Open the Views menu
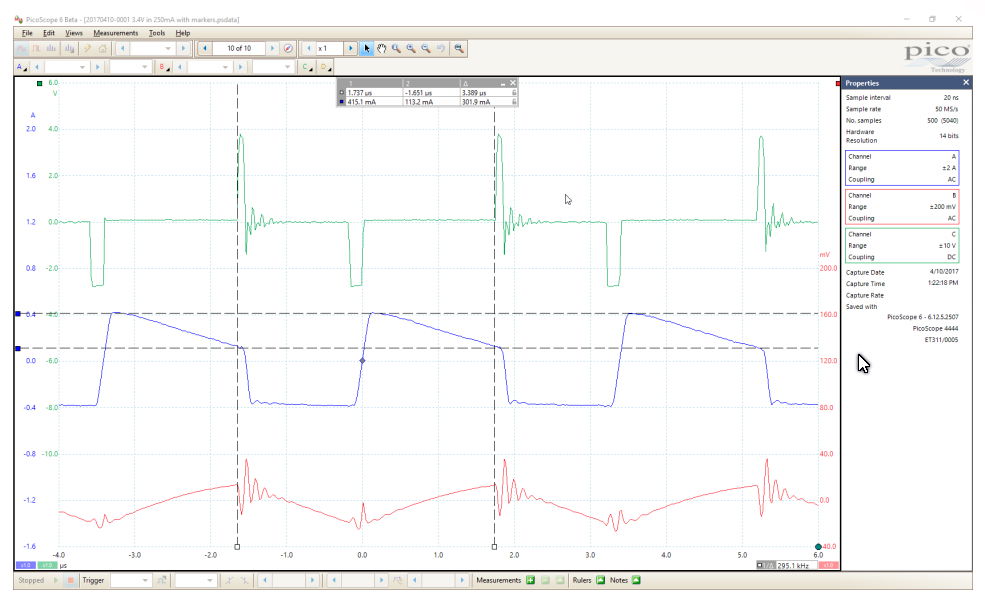 click(x=73, y=33)
